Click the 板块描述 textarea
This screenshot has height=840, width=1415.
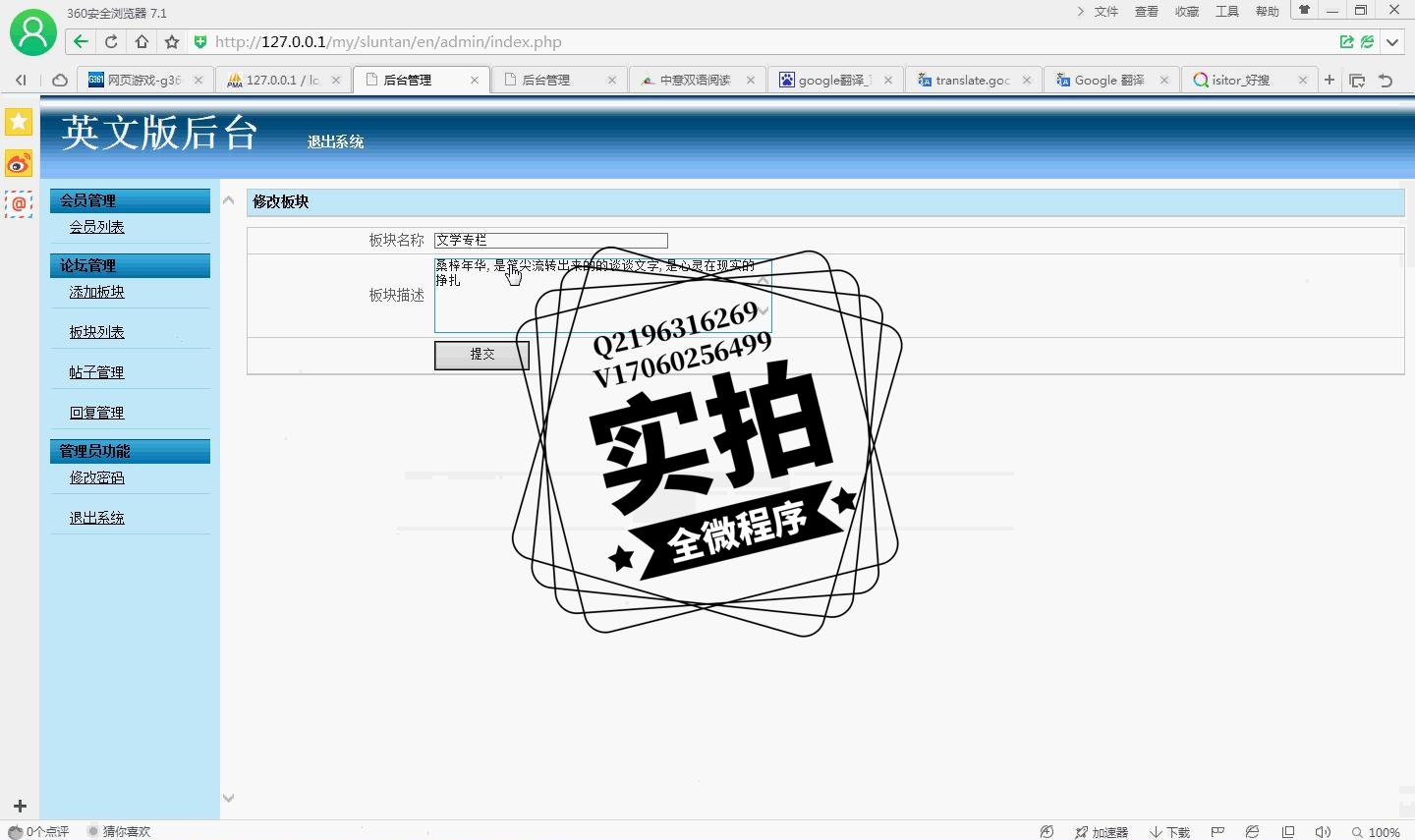click(603, 295)
